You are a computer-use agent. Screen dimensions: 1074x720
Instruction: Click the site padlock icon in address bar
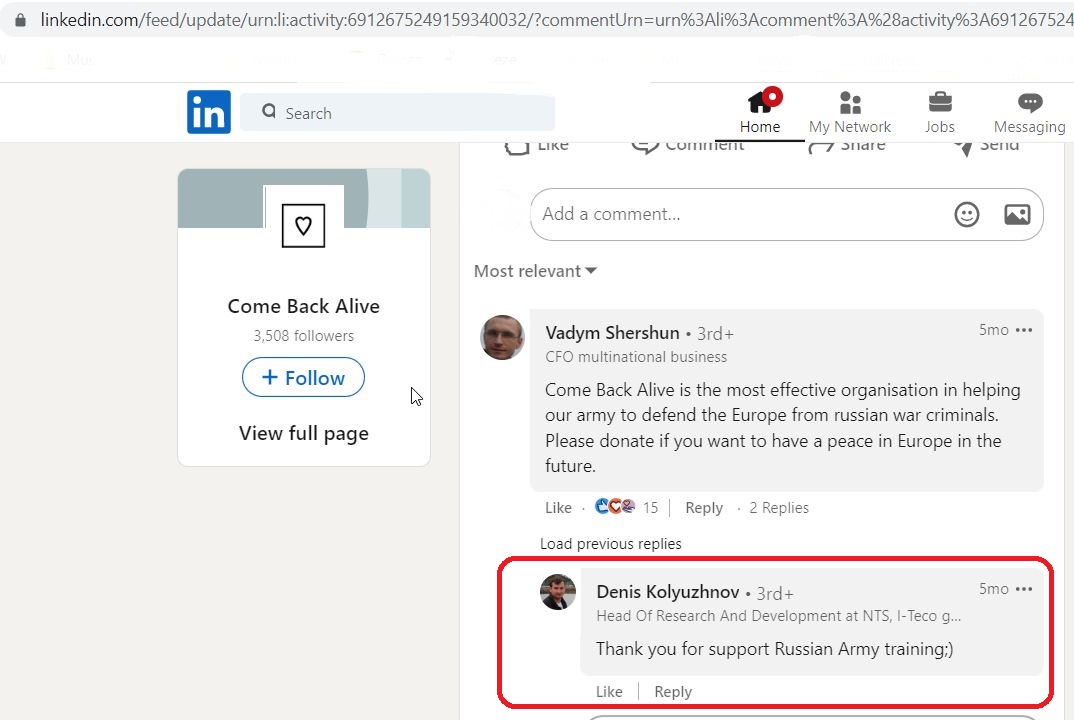click(21, 20)
